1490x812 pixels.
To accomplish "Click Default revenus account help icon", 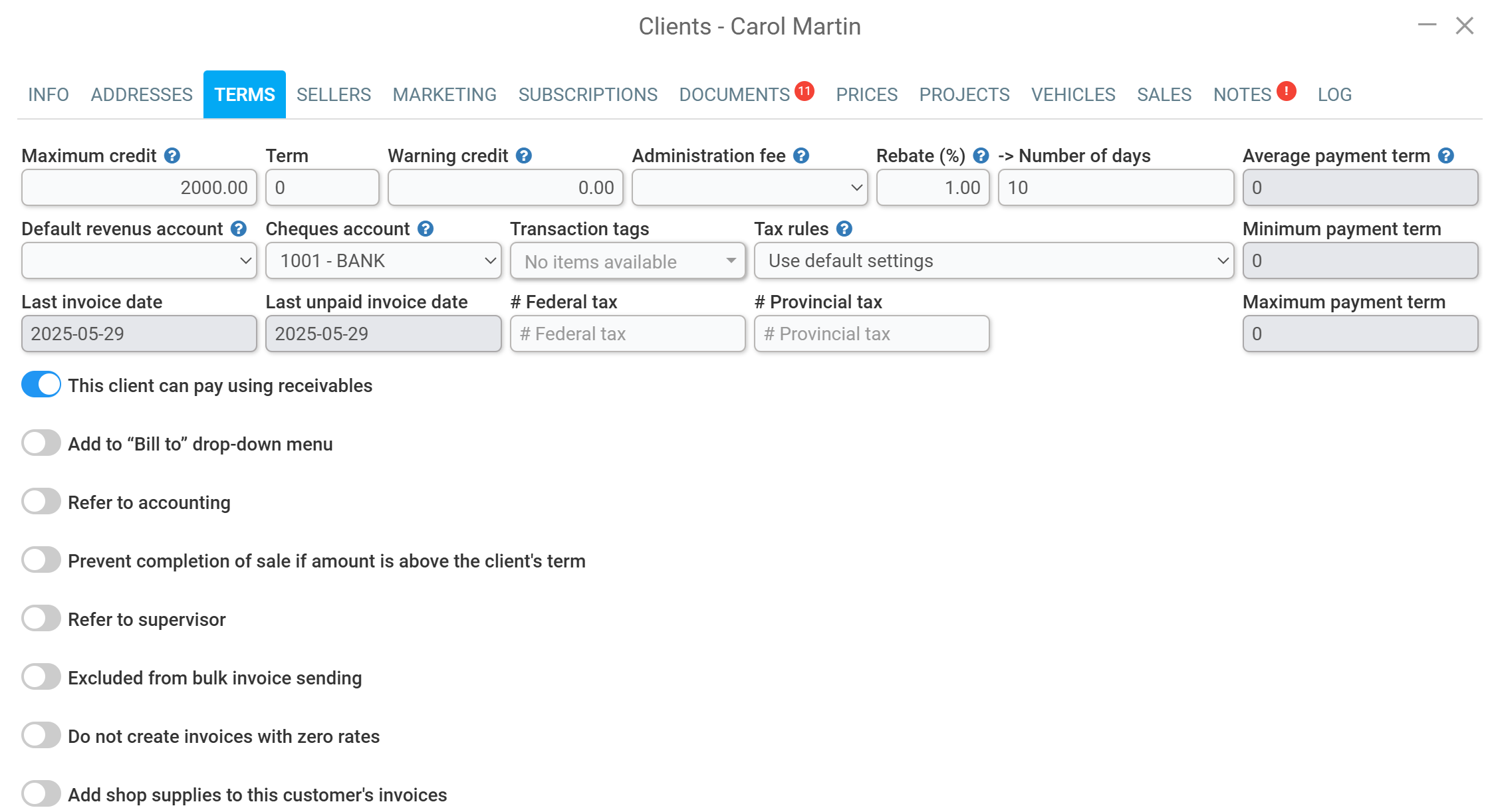I will tap(238, 229).
